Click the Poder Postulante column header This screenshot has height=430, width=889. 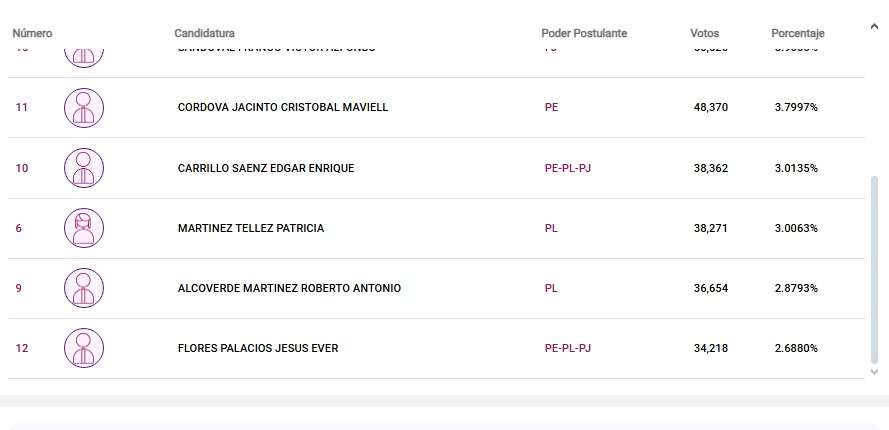tap(584, 34)
